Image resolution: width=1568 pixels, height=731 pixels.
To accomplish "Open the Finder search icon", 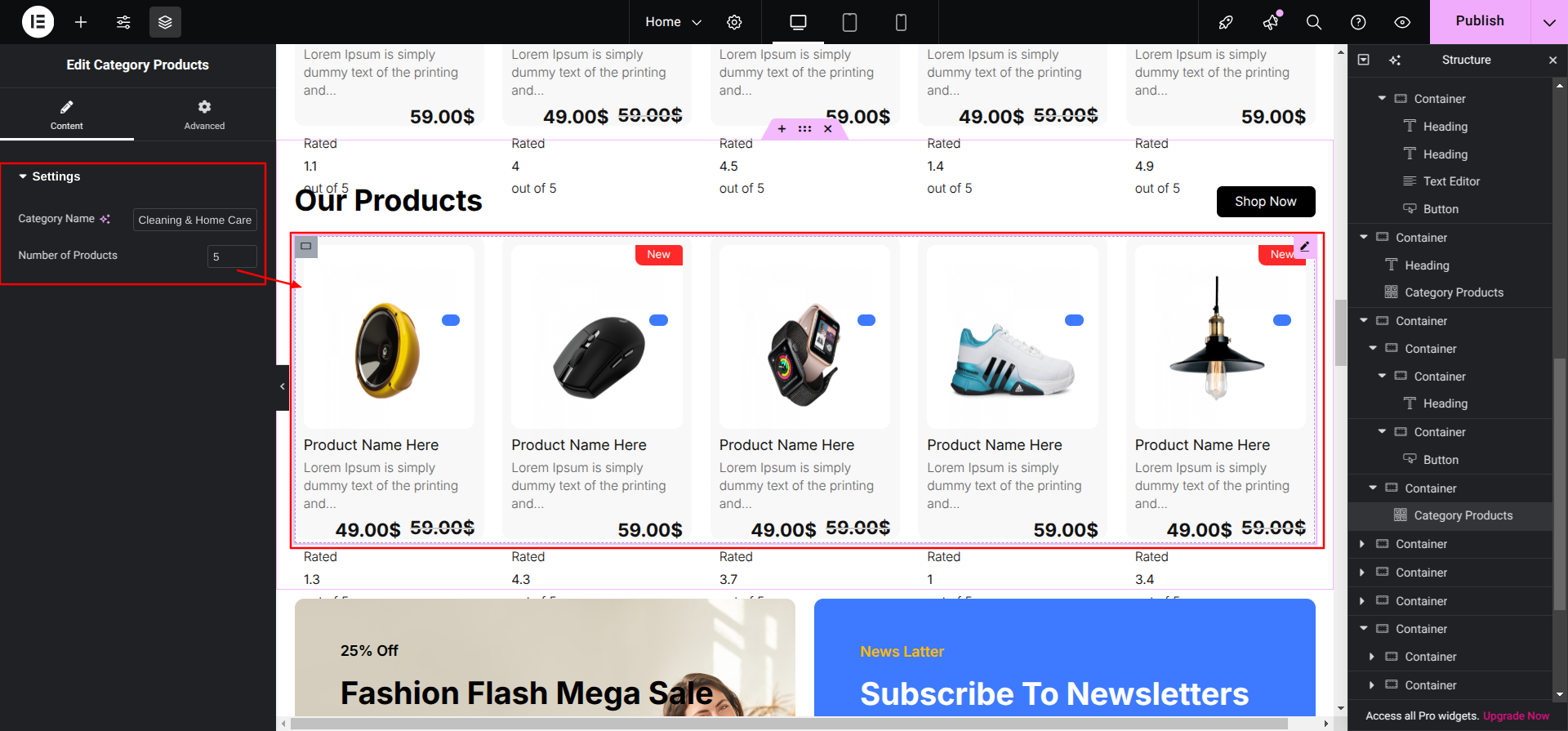I will click(x=1314, y=22).
